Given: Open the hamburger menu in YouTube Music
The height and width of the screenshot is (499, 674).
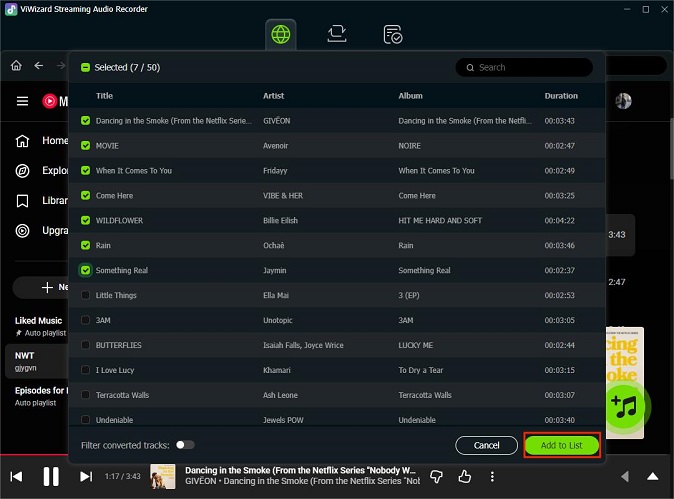Looking at the screenshot, I should [x=22, y=101].
